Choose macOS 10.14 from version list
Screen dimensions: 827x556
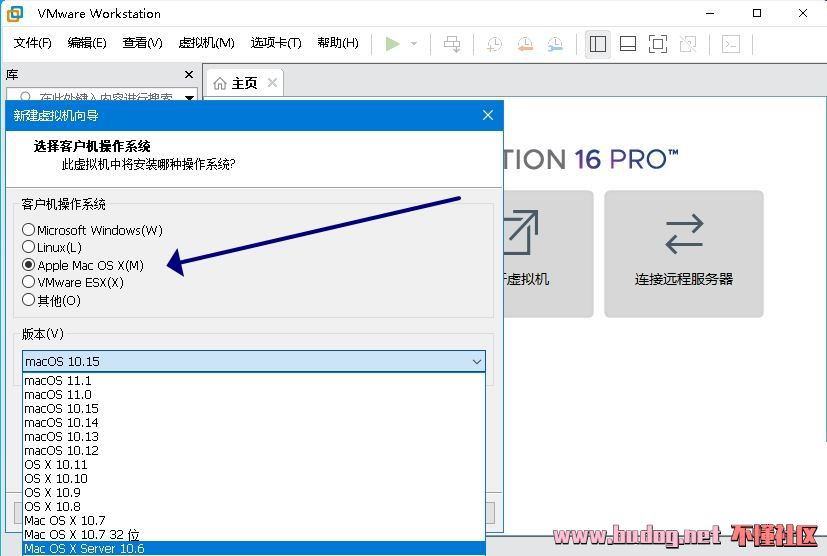coord(254,423)
